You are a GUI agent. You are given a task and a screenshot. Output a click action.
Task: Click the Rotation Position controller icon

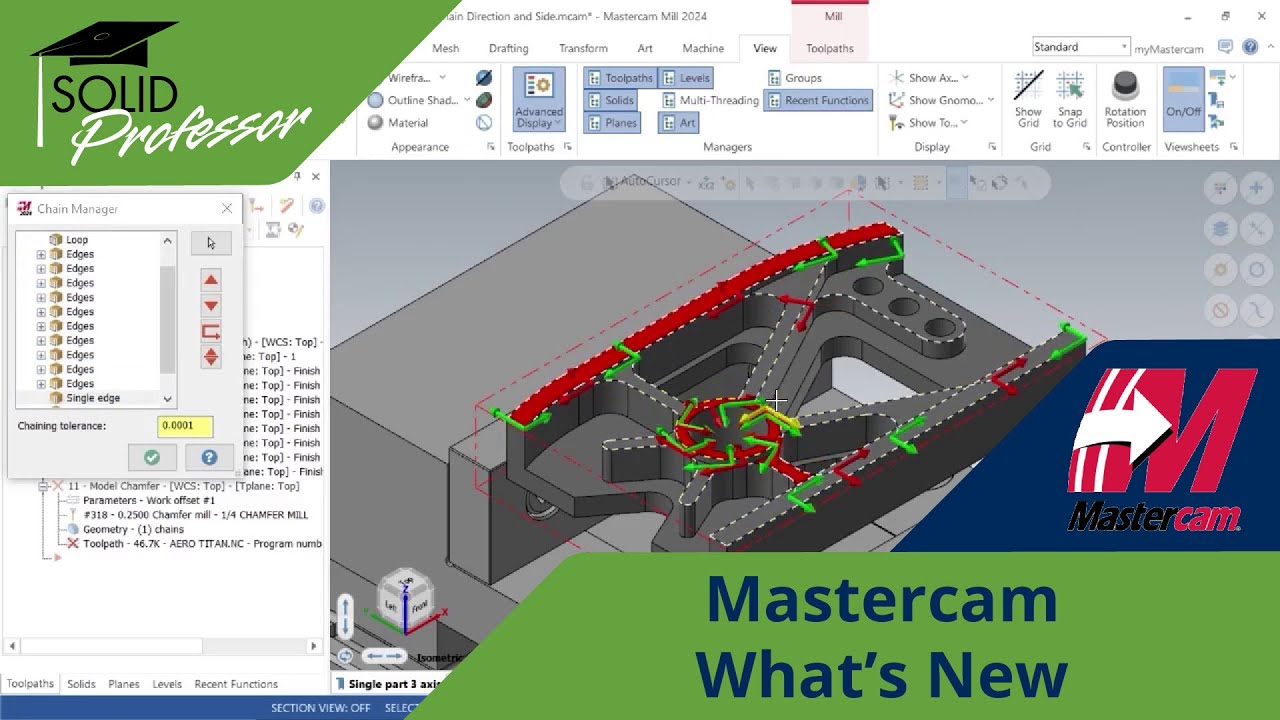coord(1125,99)
